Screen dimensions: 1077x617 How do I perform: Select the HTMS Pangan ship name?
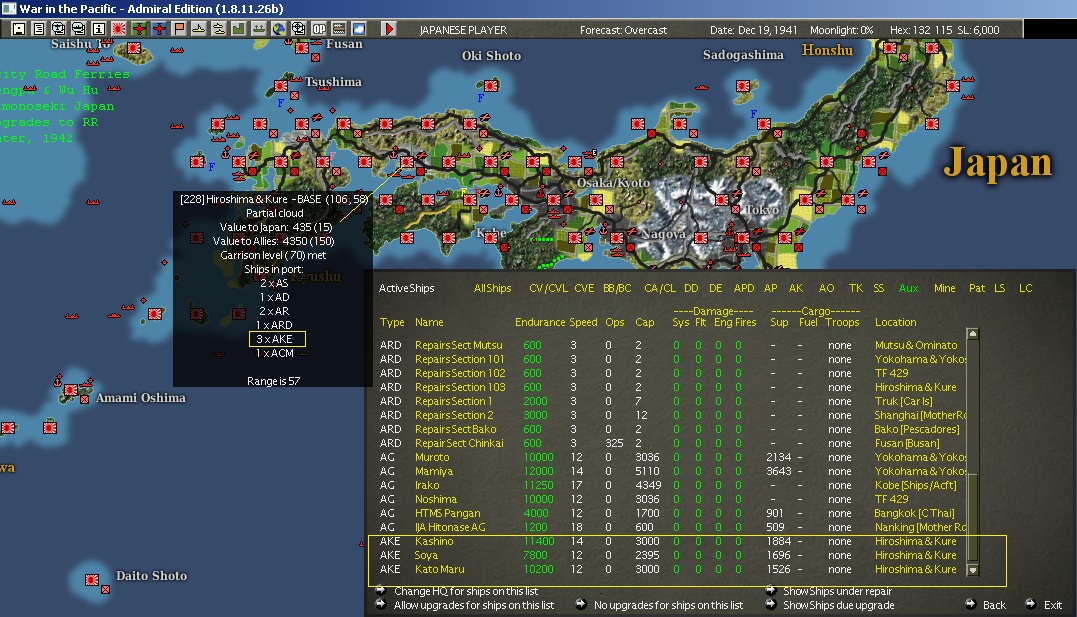[448, 513]
